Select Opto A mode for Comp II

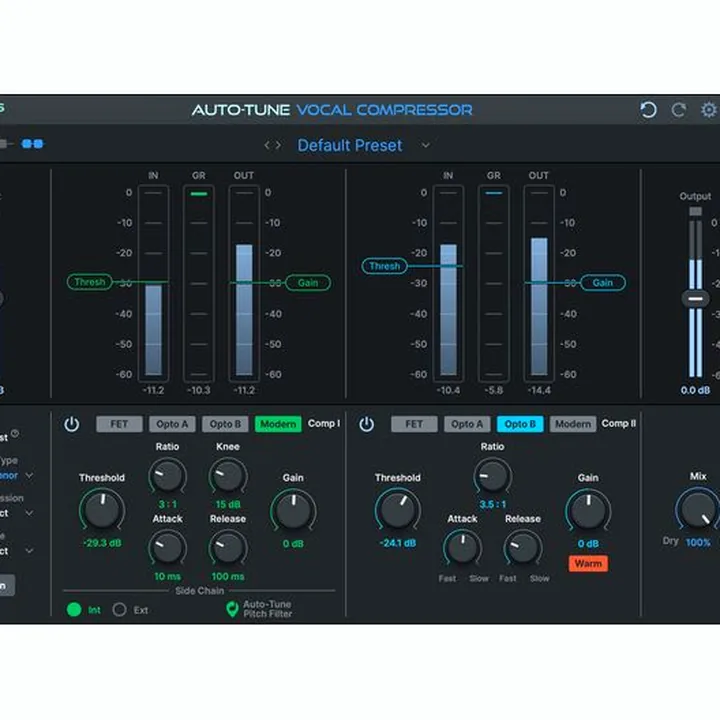(467, 424)
